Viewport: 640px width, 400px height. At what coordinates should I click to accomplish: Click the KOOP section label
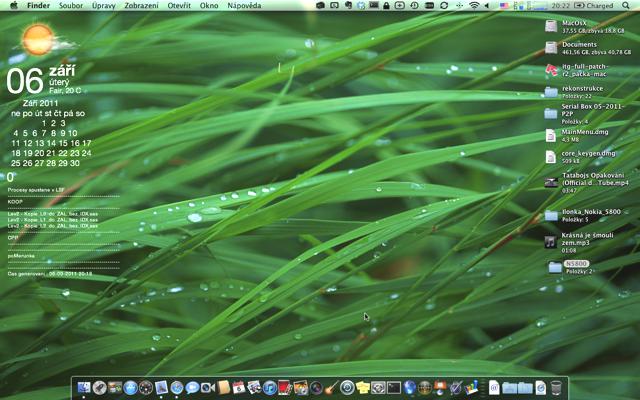15,202
